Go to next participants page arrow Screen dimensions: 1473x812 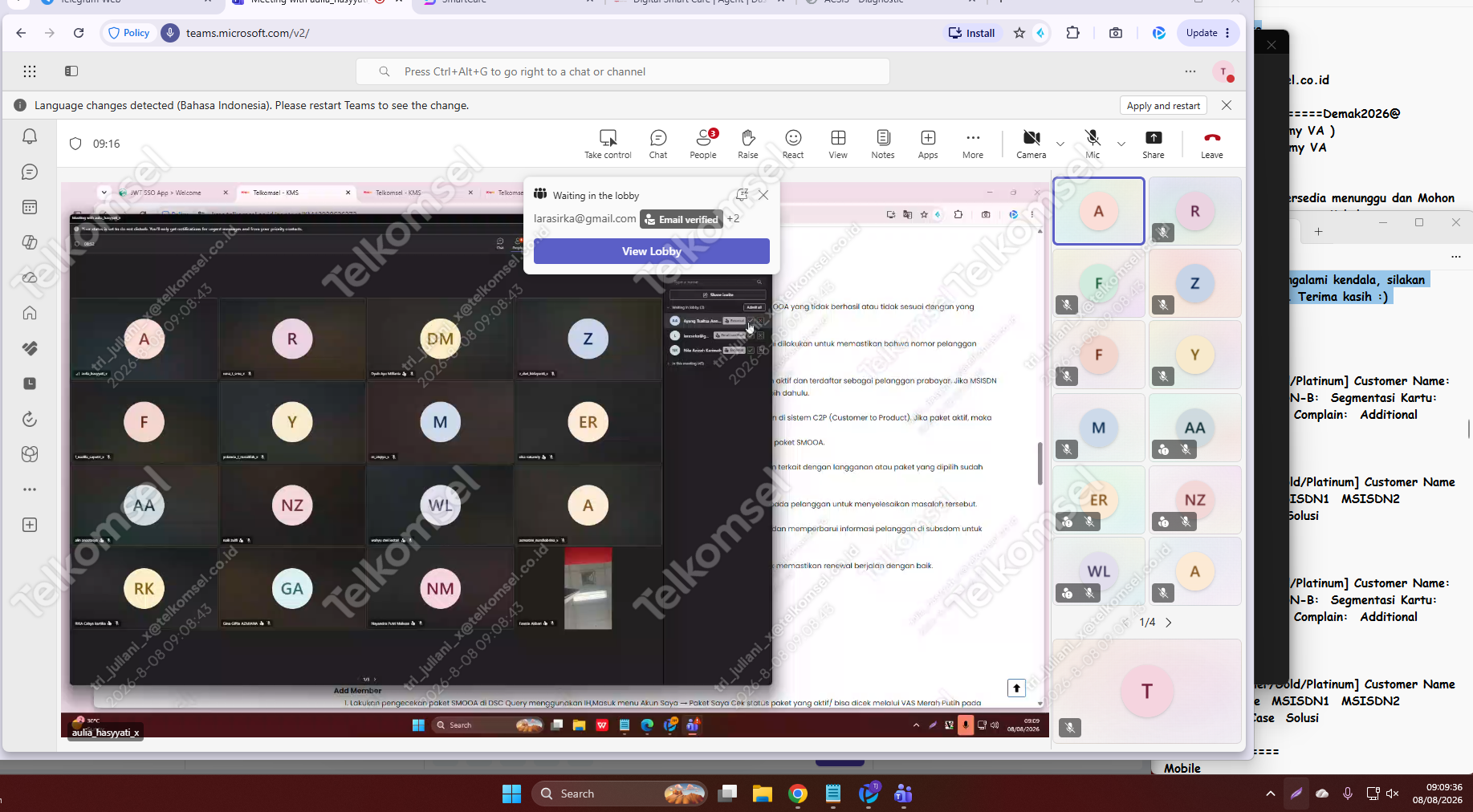1169,623
